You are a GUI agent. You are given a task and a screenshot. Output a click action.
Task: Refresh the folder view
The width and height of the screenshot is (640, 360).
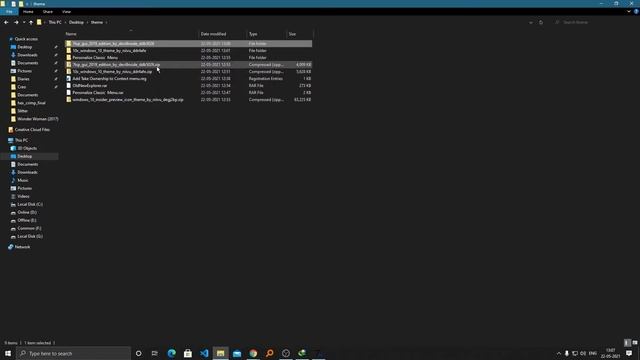[x=541, y=22]
